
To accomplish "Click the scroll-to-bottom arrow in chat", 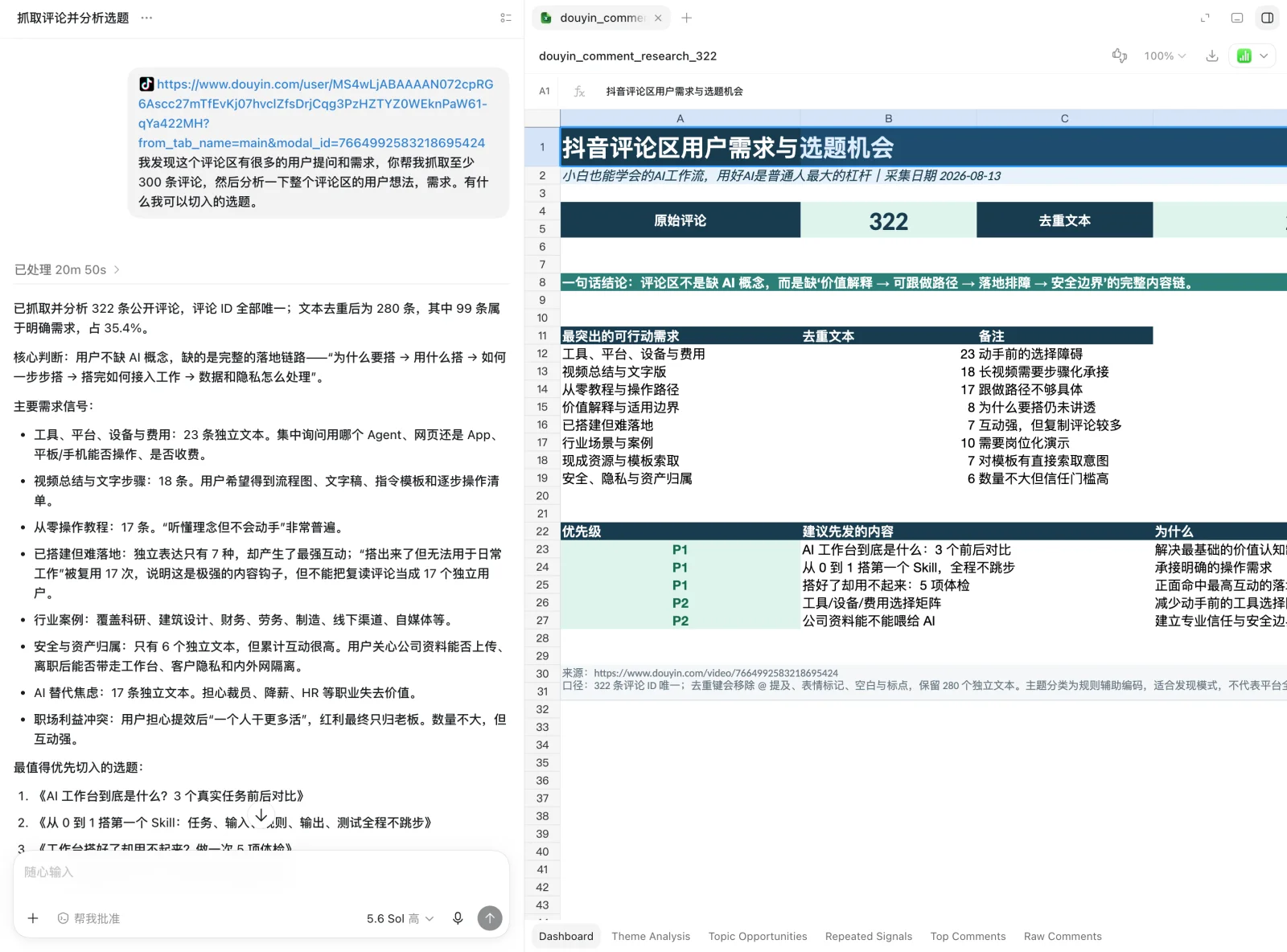I will 261,815.
